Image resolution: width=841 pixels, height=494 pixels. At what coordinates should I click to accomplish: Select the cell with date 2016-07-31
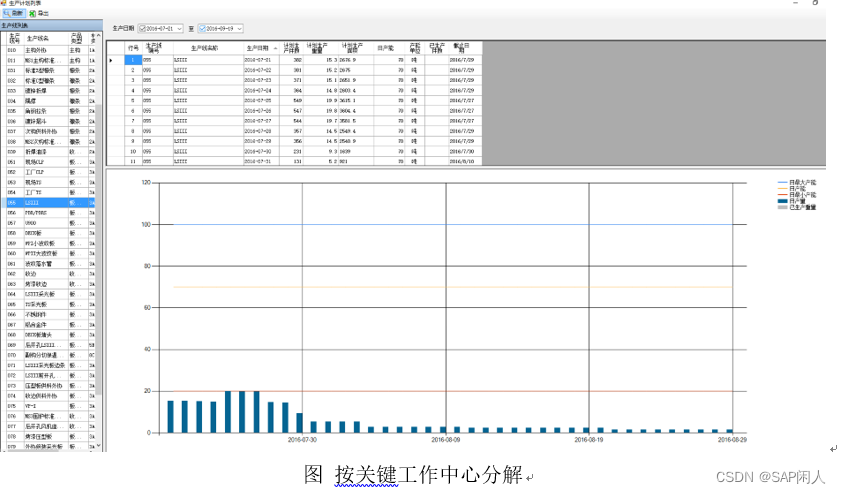(x=261, y=161)
